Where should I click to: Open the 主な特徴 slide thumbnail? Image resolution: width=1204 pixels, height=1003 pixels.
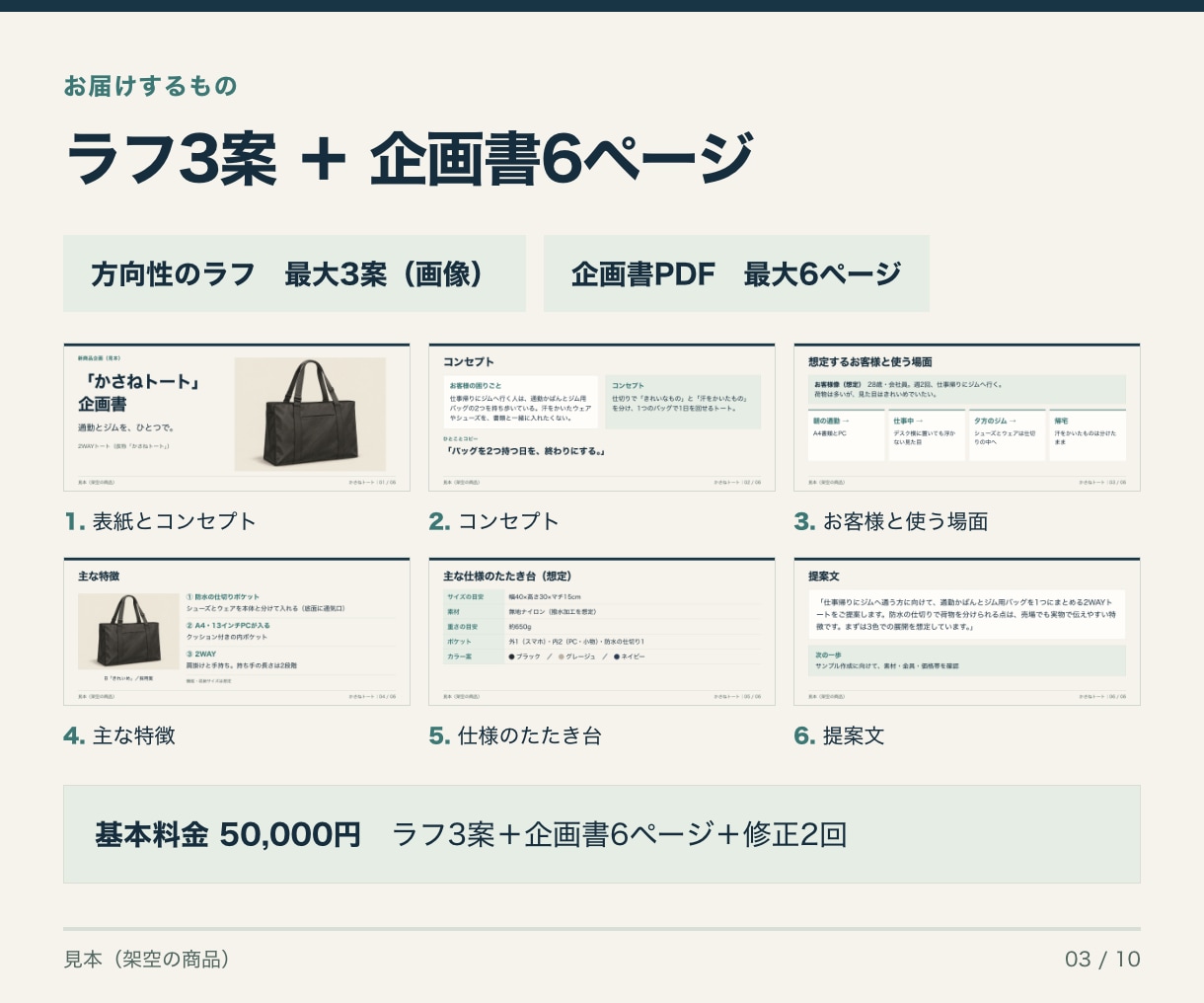(x=237, y=632)
